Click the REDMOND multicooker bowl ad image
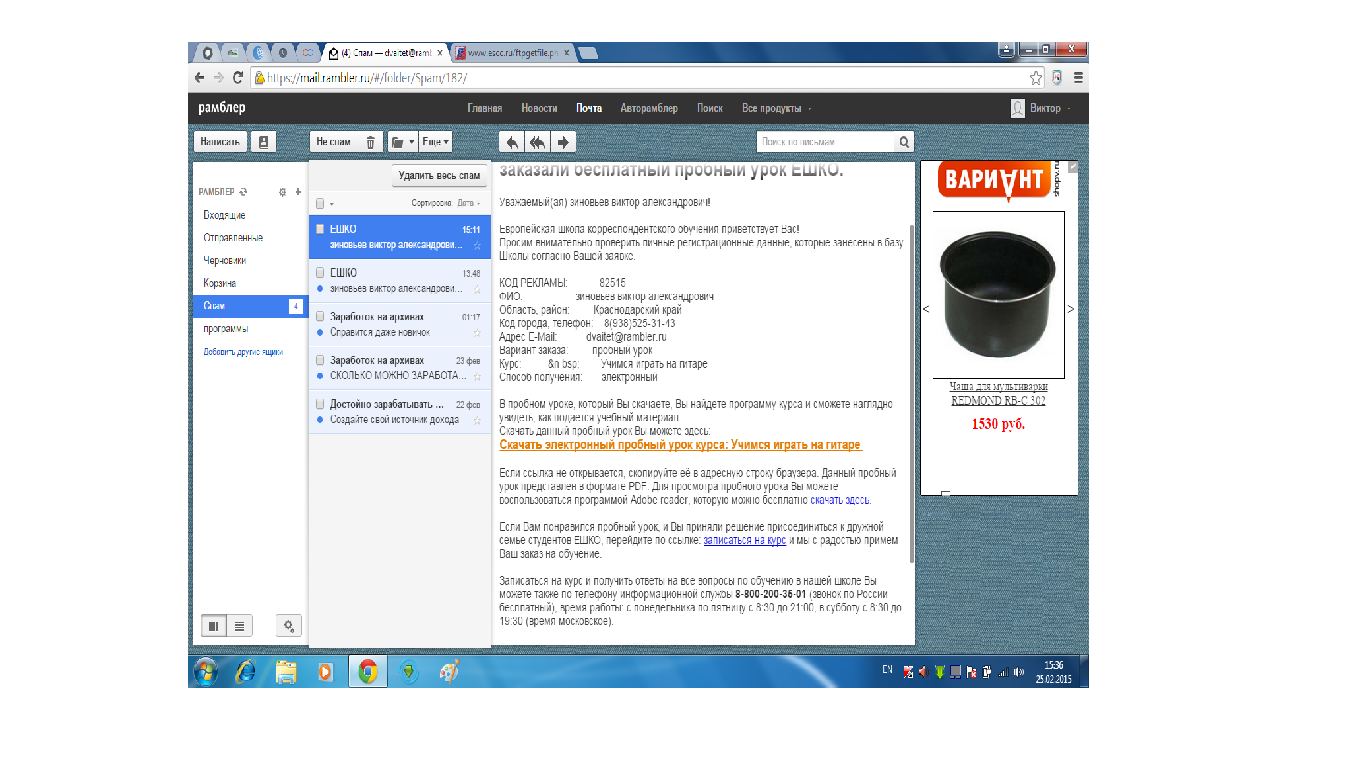 [998, 293]
